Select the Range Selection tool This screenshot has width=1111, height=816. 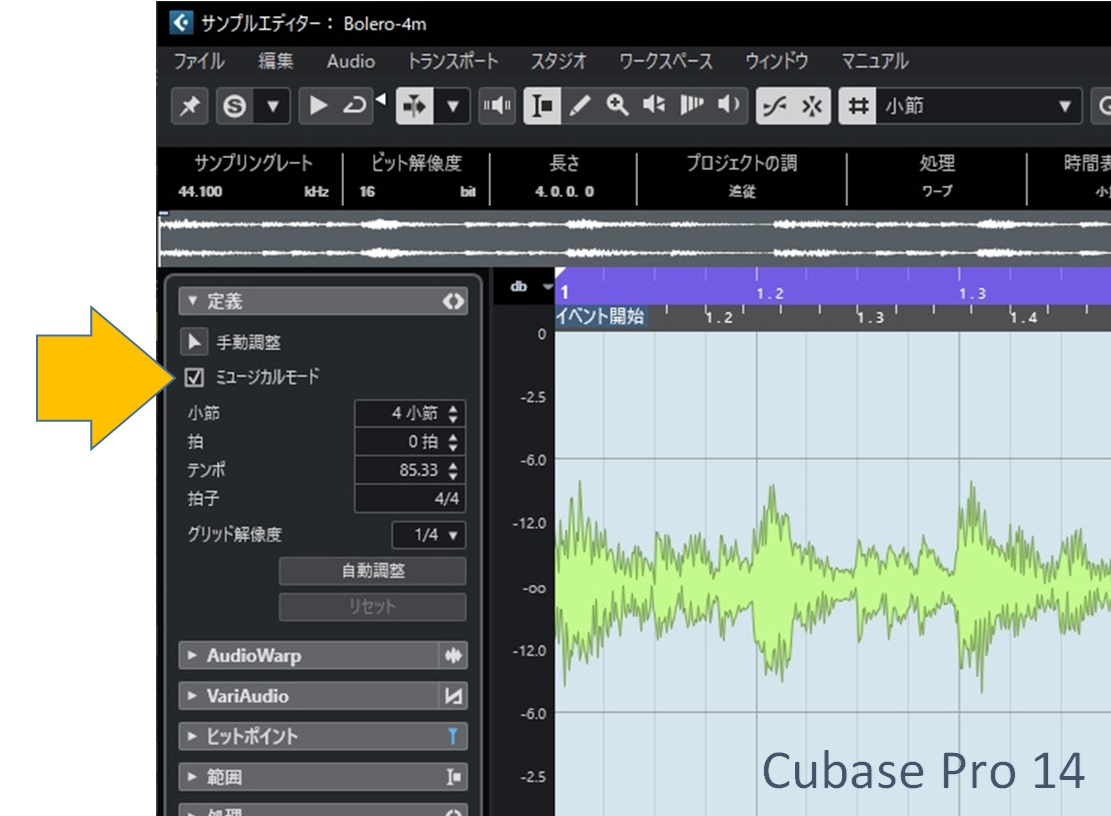[x=543, y=106]
